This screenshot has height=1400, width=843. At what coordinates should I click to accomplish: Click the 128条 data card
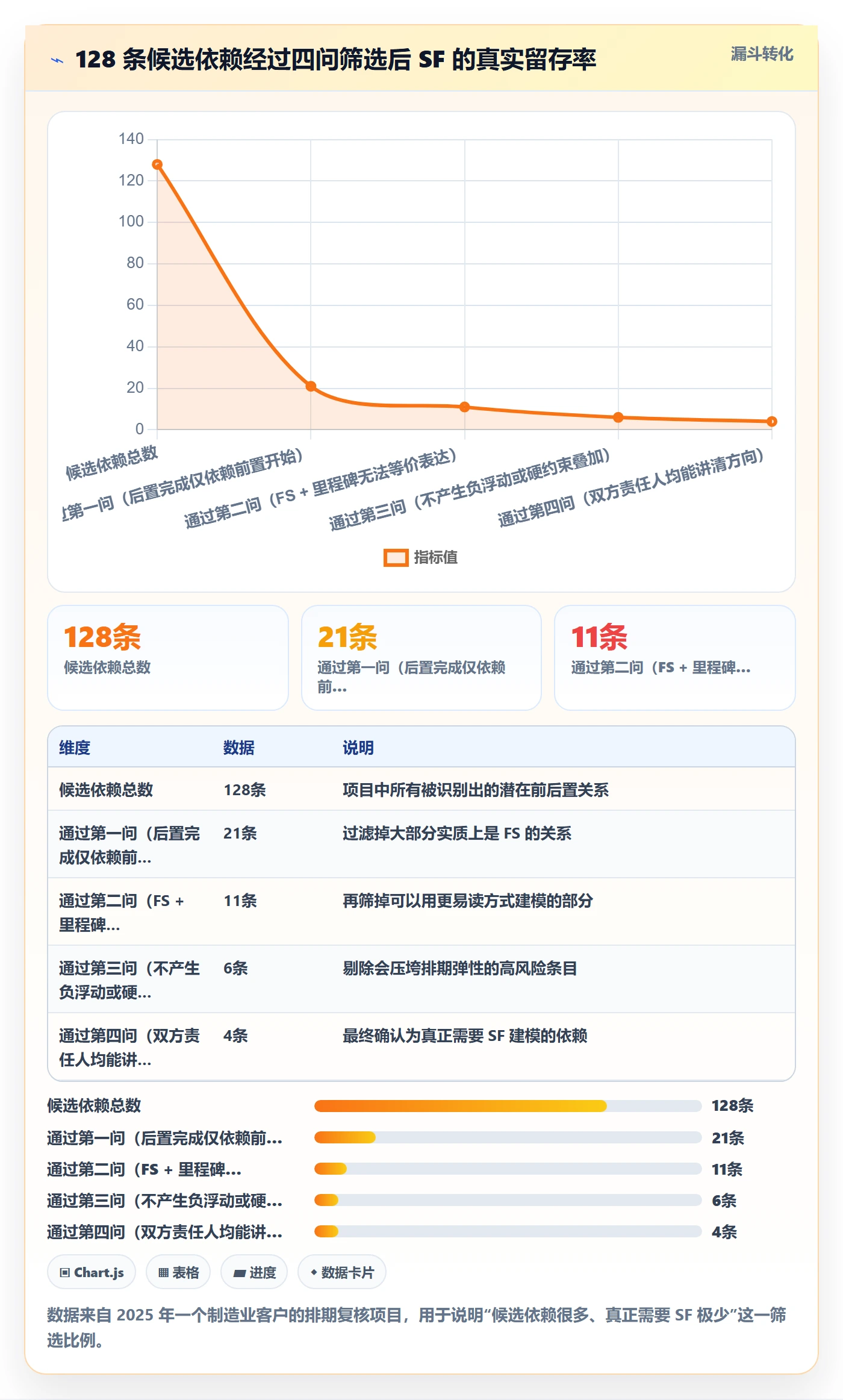tap(168, 658)
